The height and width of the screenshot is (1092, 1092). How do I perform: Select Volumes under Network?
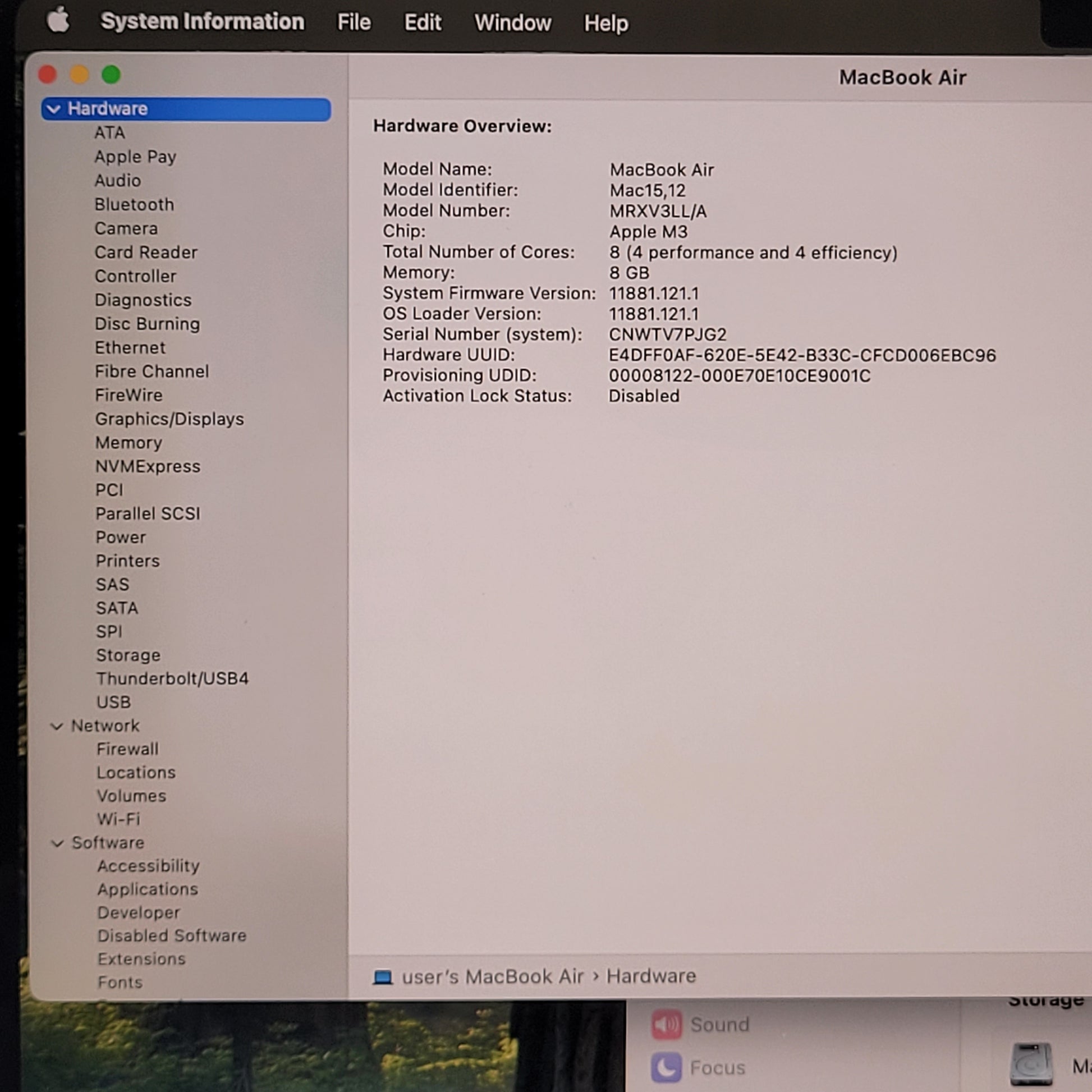point(132,796)
